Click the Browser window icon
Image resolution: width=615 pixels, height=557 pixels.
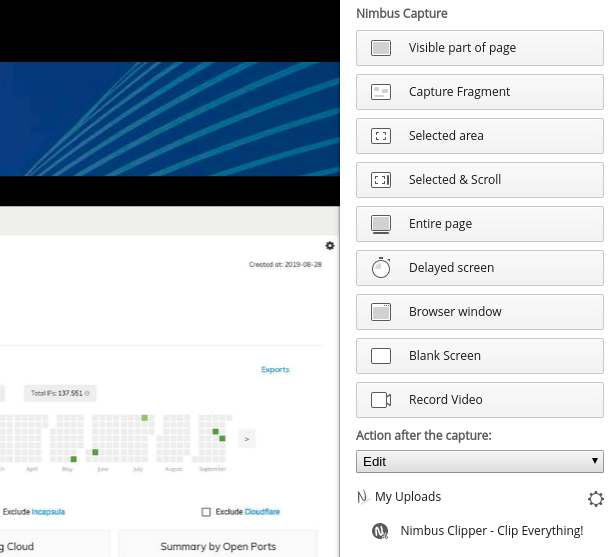(x=381, y=311)
